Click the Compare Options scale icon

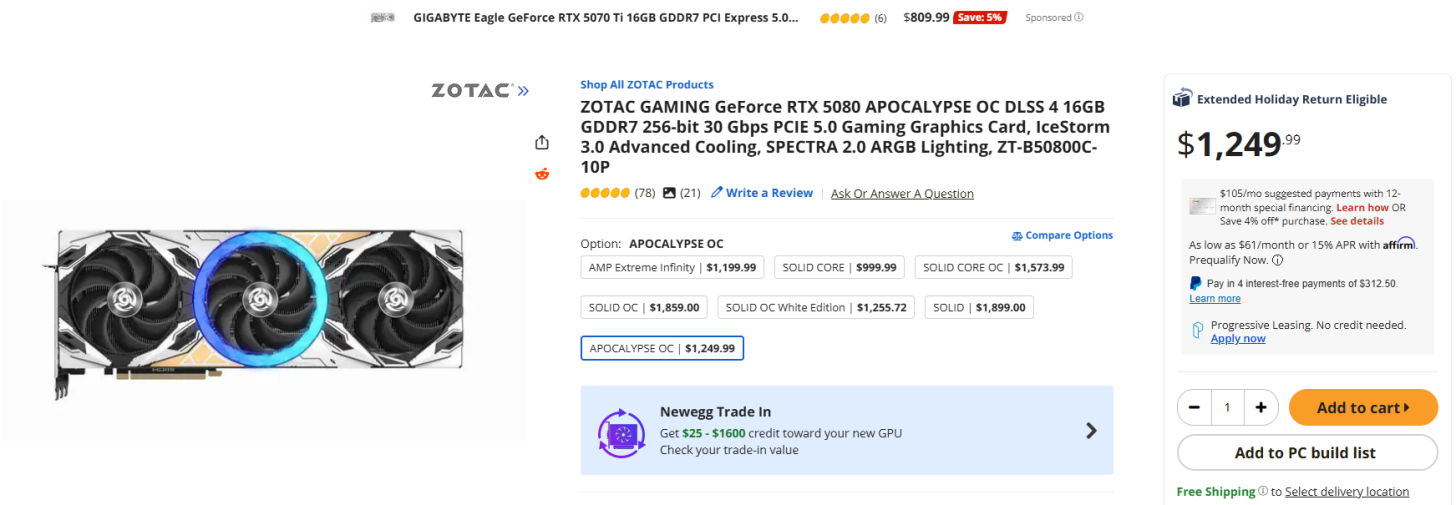(x=1017, y=236)
